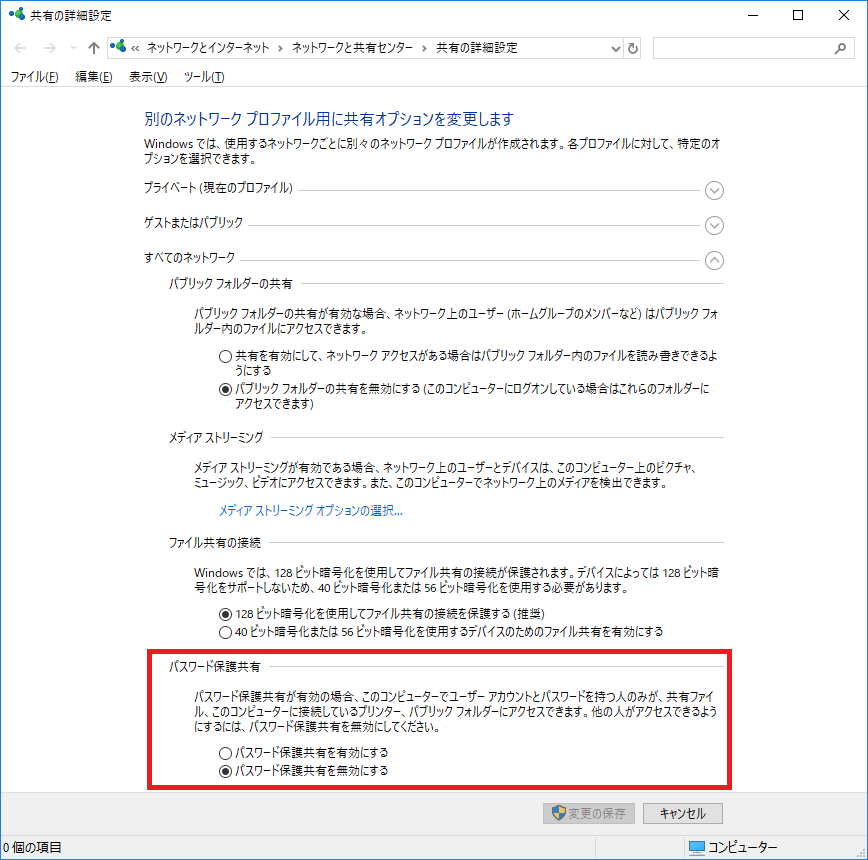Click the パスワード保護共有 heading
This screenshot has width=868, height=860.
(x=214, y=667)
